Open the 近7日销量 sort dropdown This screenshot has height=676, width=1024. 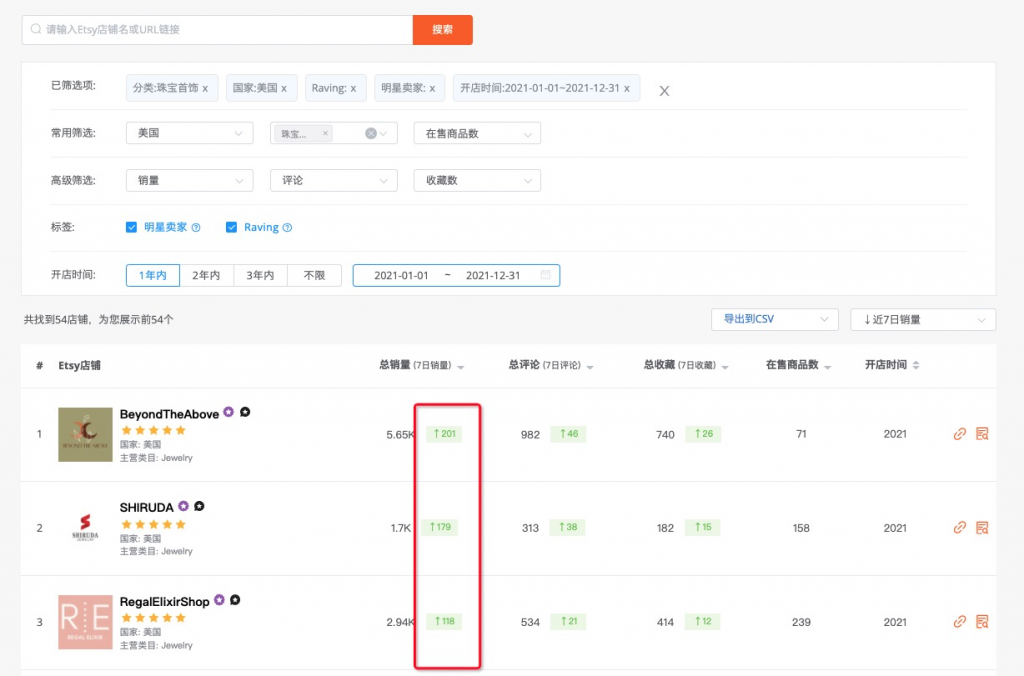922,319
